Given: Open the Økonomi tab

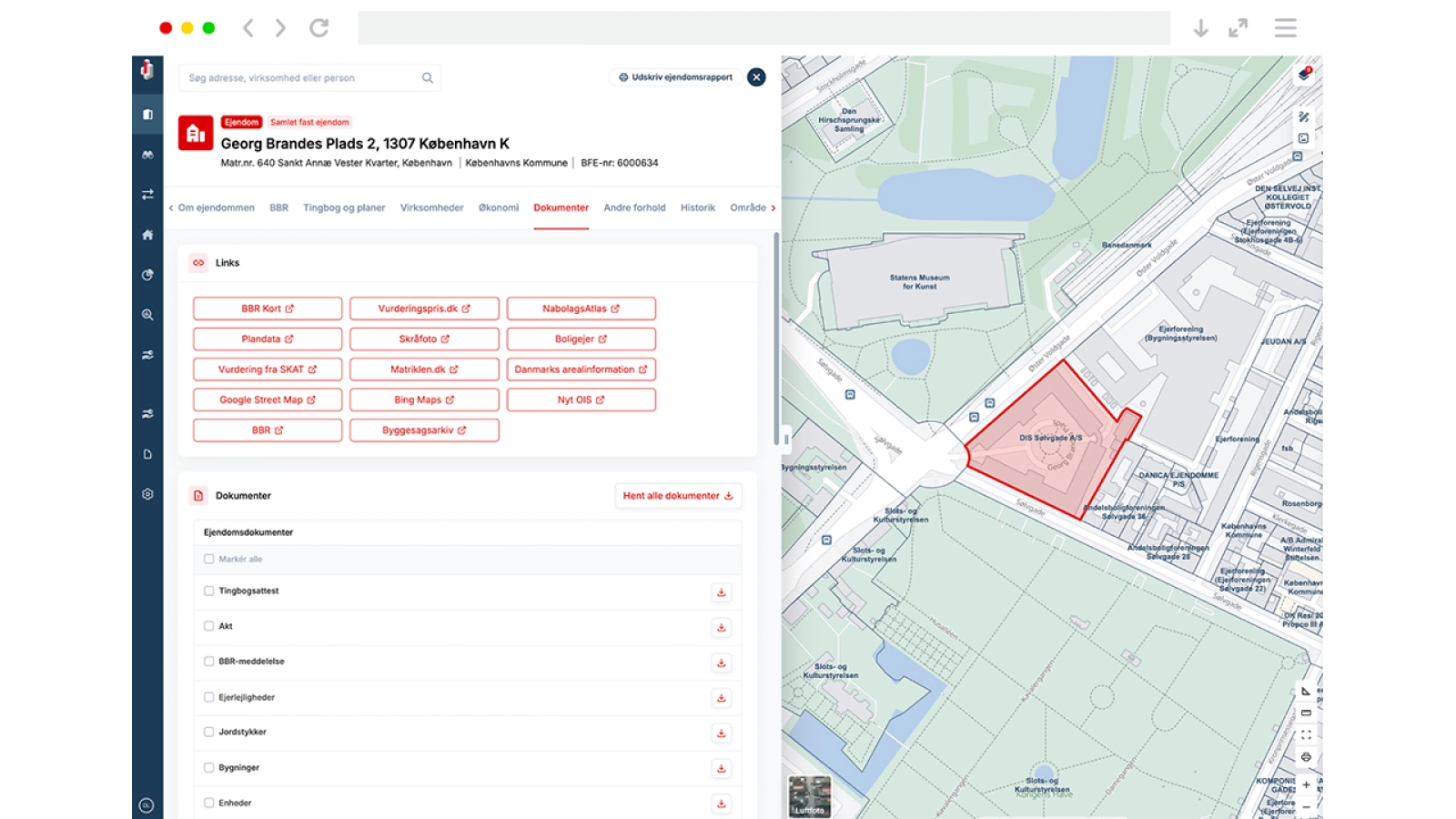Looking at the screenshot, I should pyautogui.click(x=499, y=207).
